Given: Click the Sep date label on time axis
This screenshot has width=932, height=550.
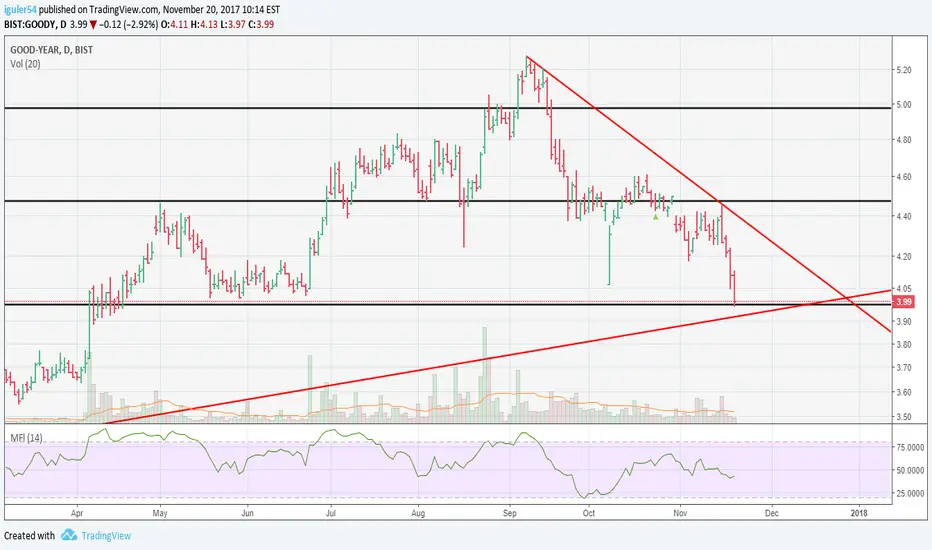Looking at the screenshot, I should click(x=510, y=513).
